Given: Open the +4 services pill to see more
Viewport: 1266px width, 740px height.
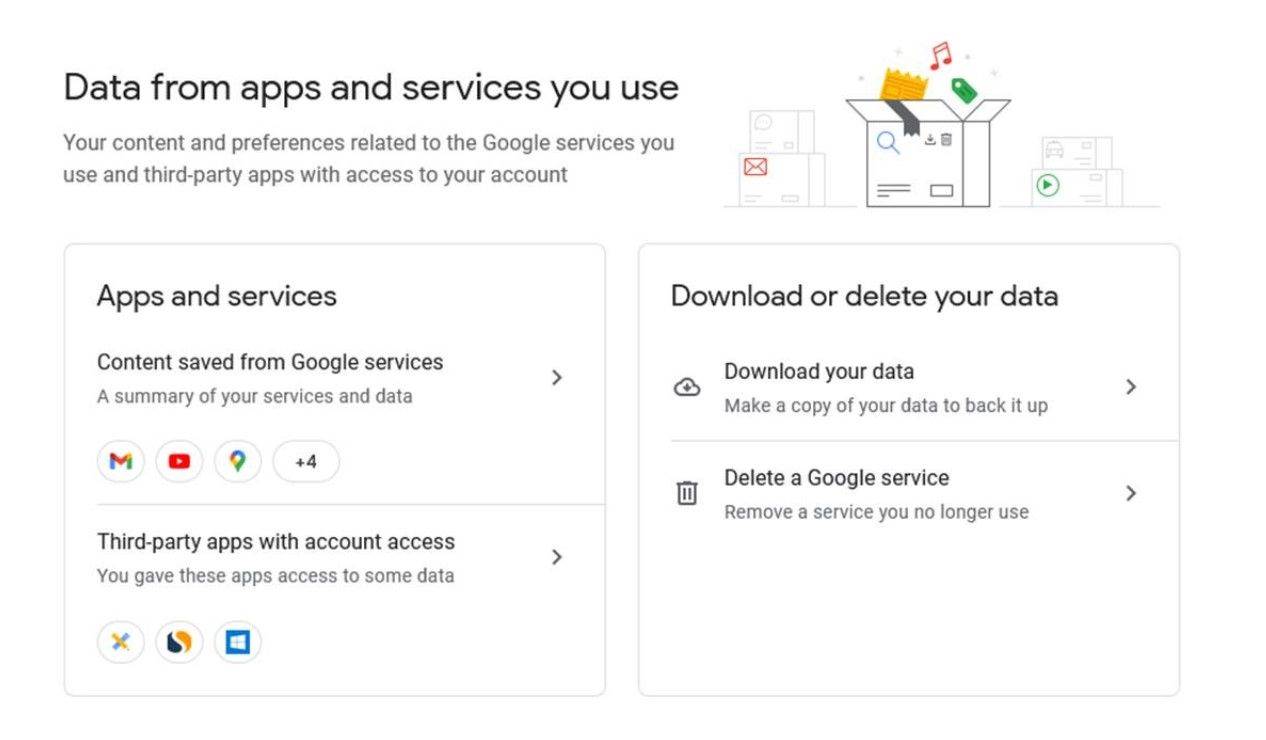Looking at the screenshot, I should point(305,461).
